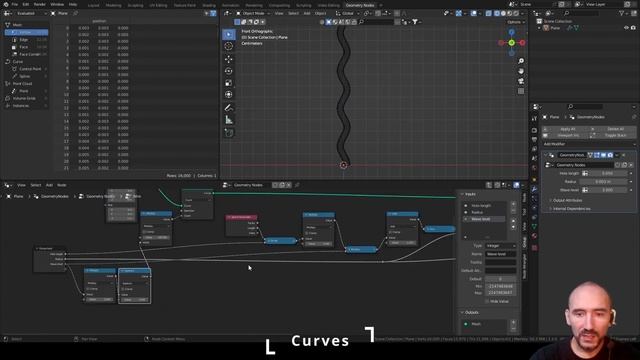
Task: Click the zoom magnifier viewport navigation icon
Action: 521,61
